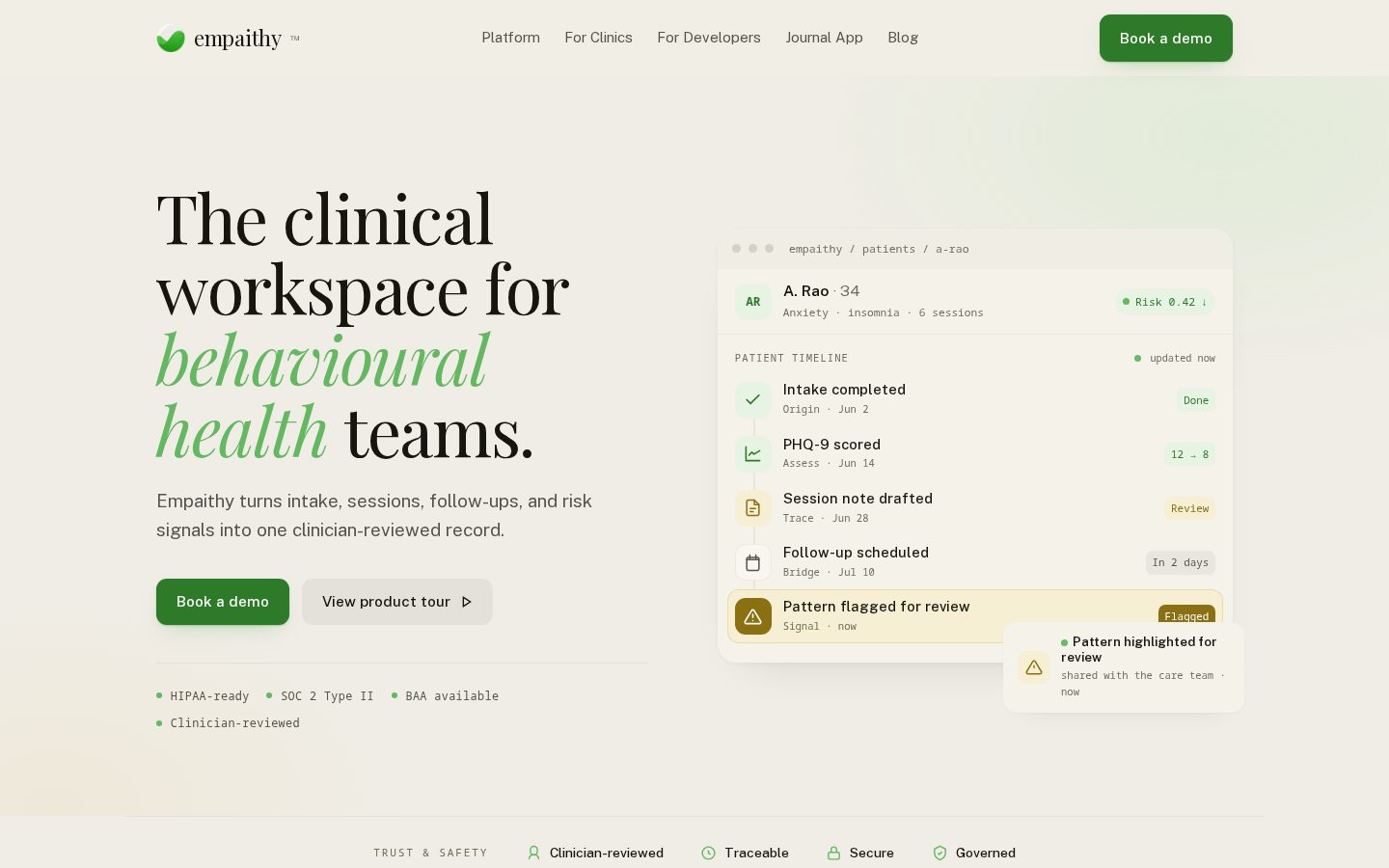
Task: Click BAA available label
Action: [451, 695]
